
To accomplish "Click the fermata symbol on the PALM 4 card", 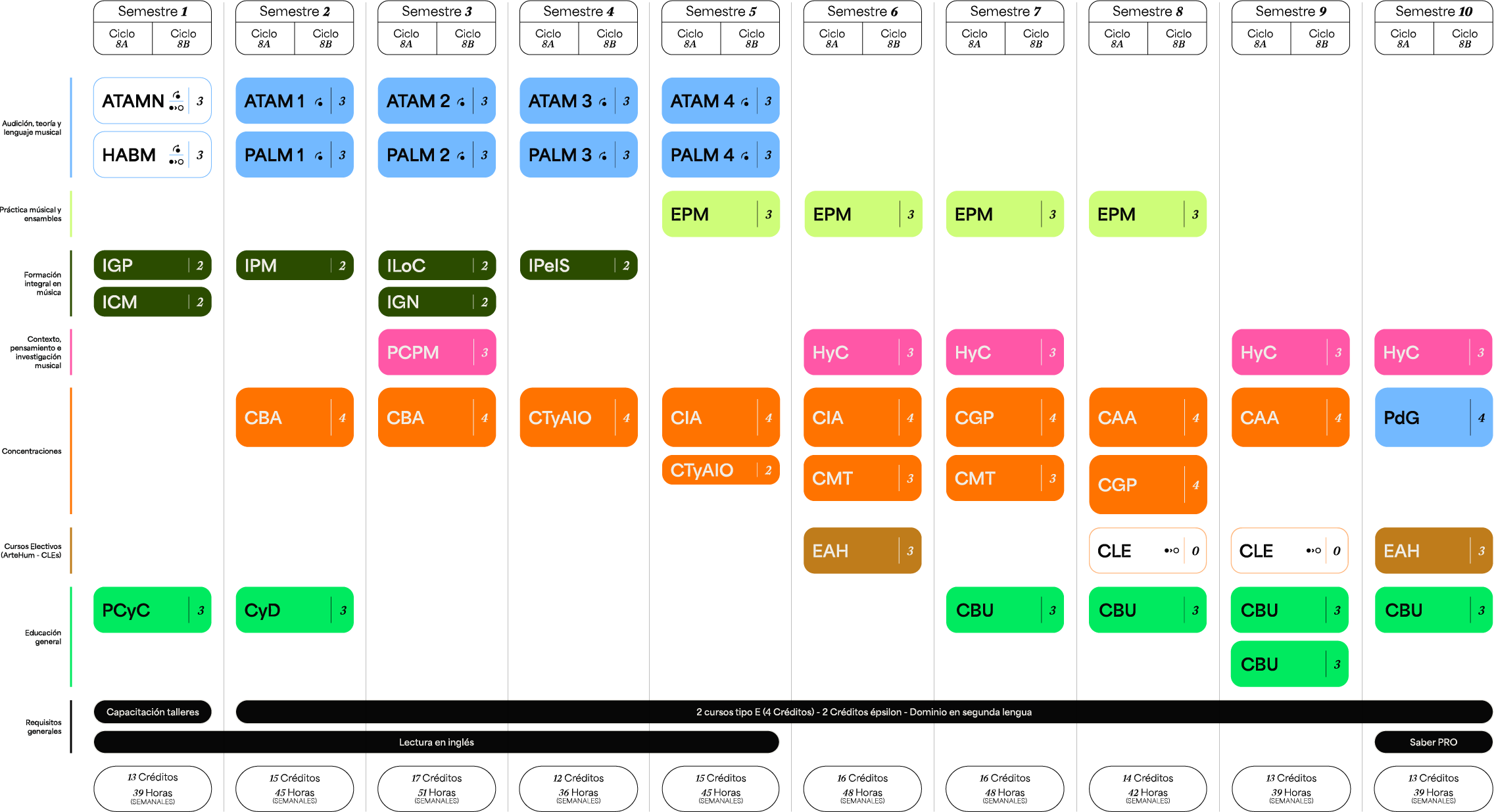I will click(x=745, y=156).
